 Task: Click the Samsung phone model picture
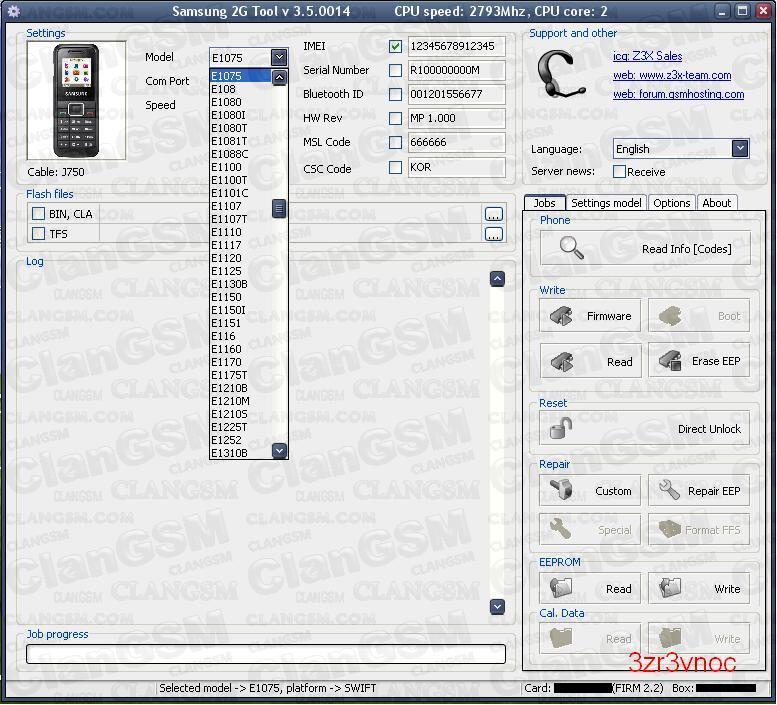(76, 101)
